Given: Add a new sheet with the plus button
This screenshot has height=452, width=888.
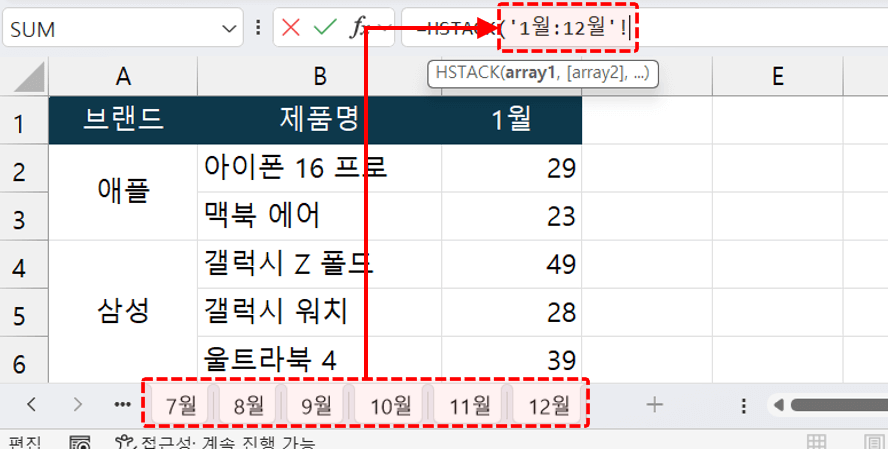Looking at the screenshot, I should point(655,404).
